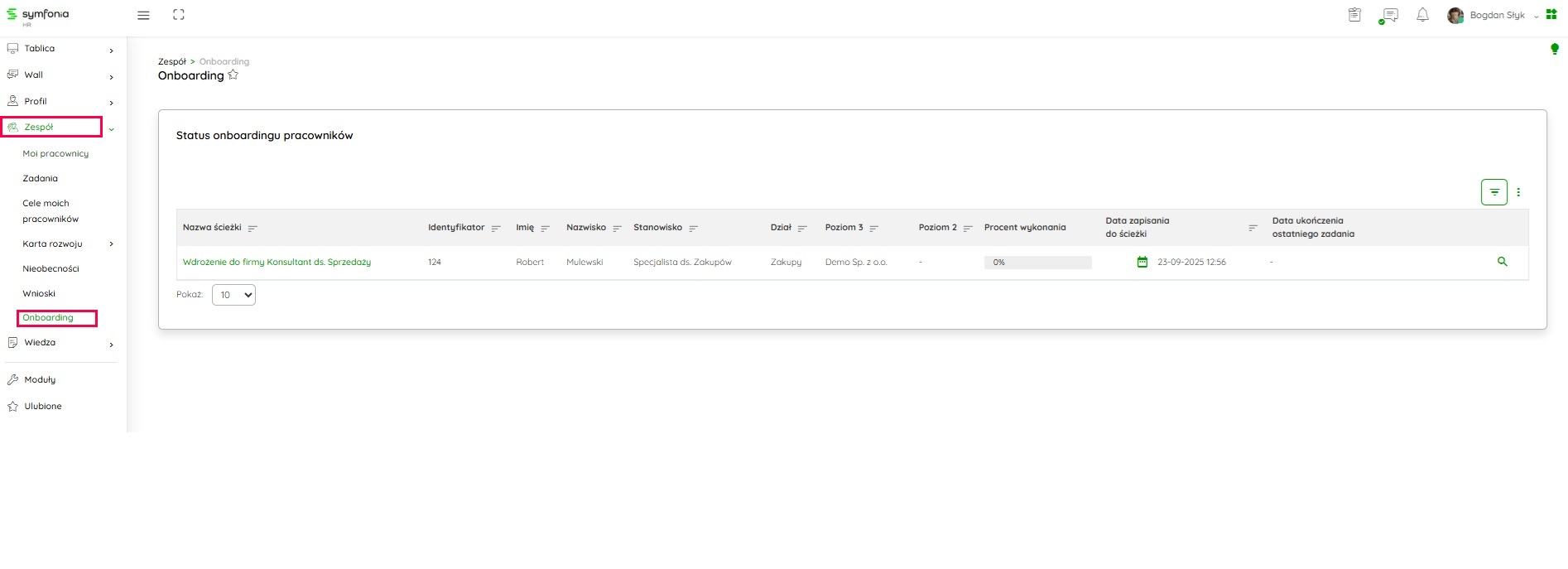Open the table filter button
Image resolution: width=1568 pixels, height=569 pixels.
tap(1493, 192)
